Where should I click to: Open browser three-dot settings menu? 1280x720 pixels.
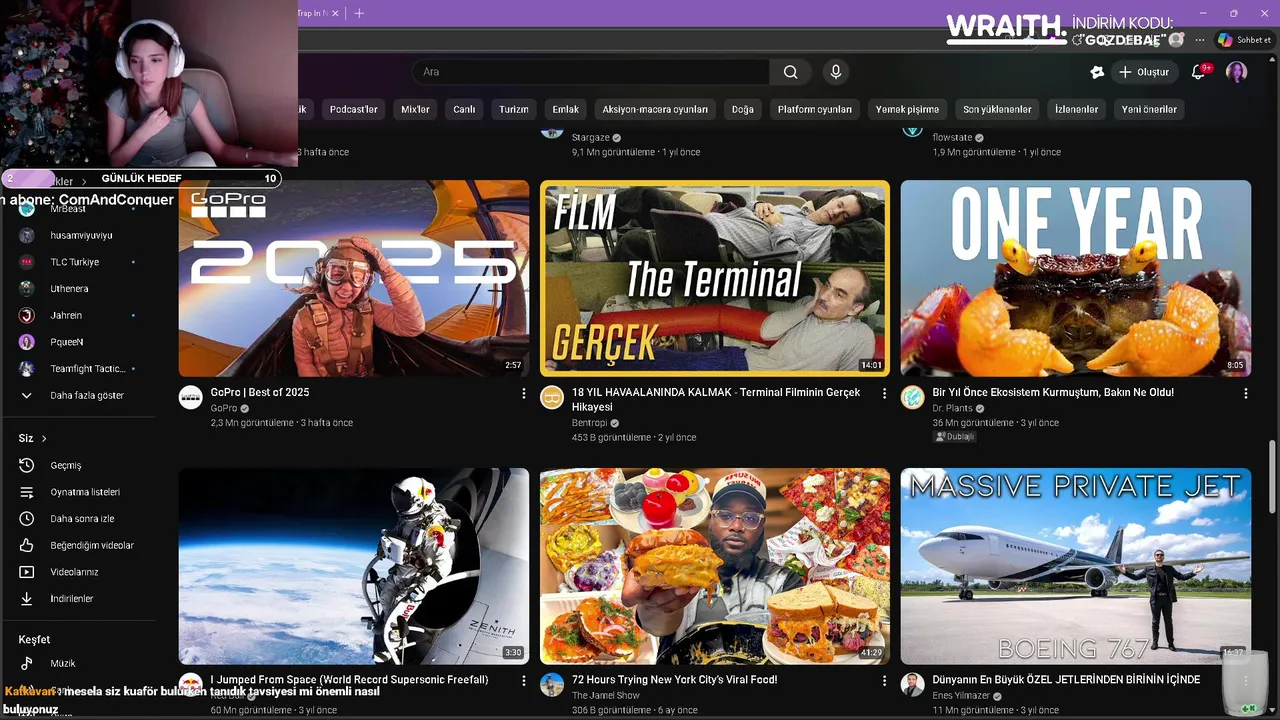(1200, 40)
